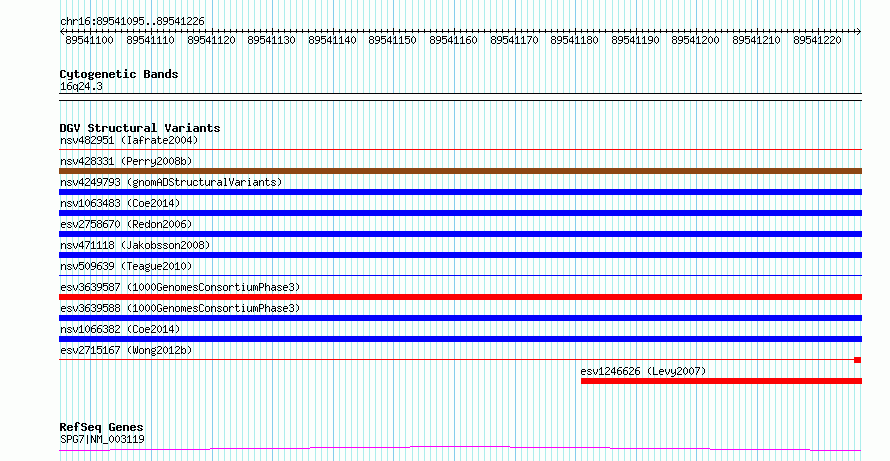Screen dimensions: 890x461
Task: Click the DGV Structural Variants track title
Action: [140, 128]
